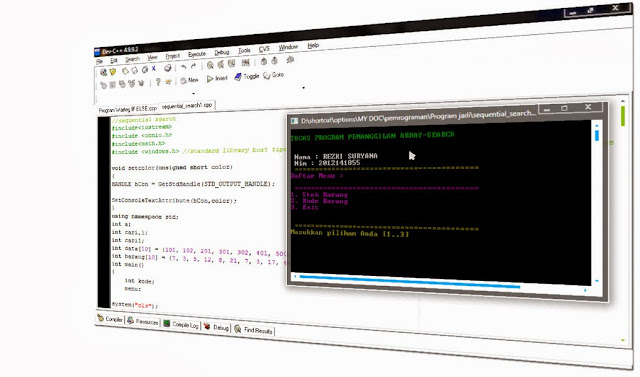The image size is (640, 377).
Task: Expand the left class browser dropdown arrow
Action: (193, 93)
